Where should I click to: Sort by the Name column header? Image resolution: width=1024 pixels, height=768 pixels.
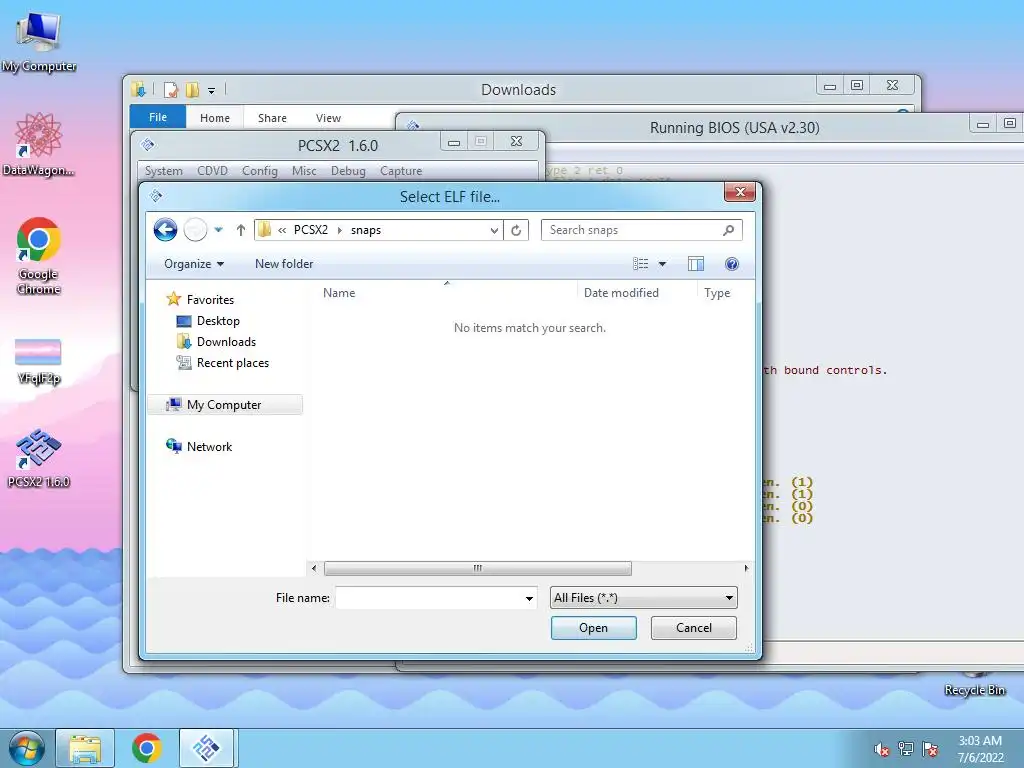tap(339, 293)
